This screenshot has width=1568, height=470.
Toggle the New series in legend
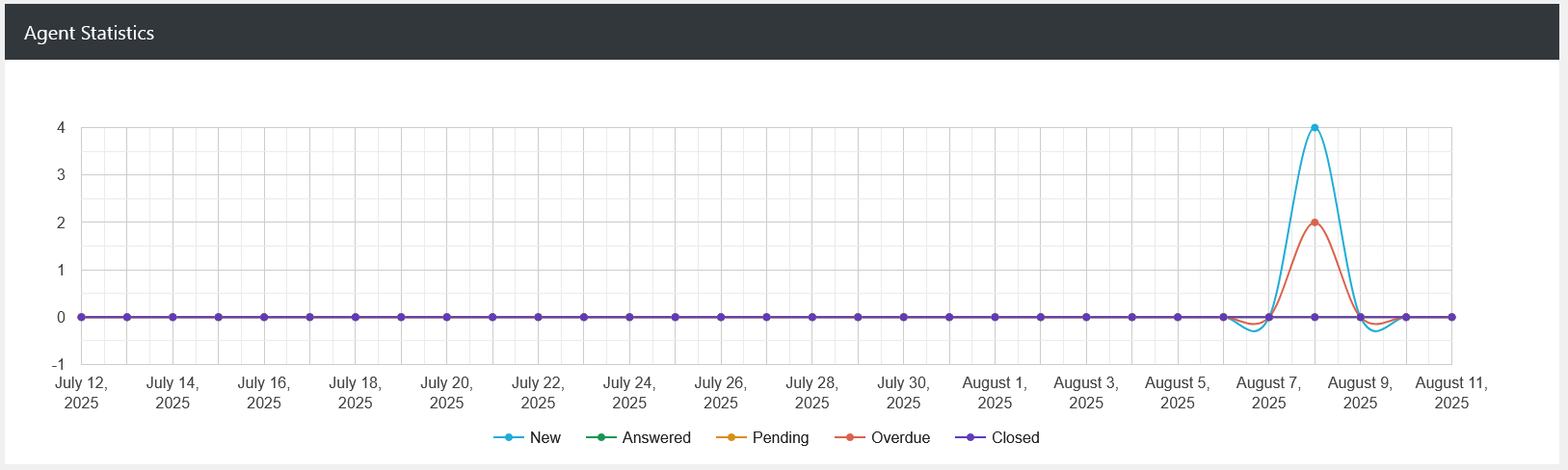pyautogui.click(x=545, y=437)
